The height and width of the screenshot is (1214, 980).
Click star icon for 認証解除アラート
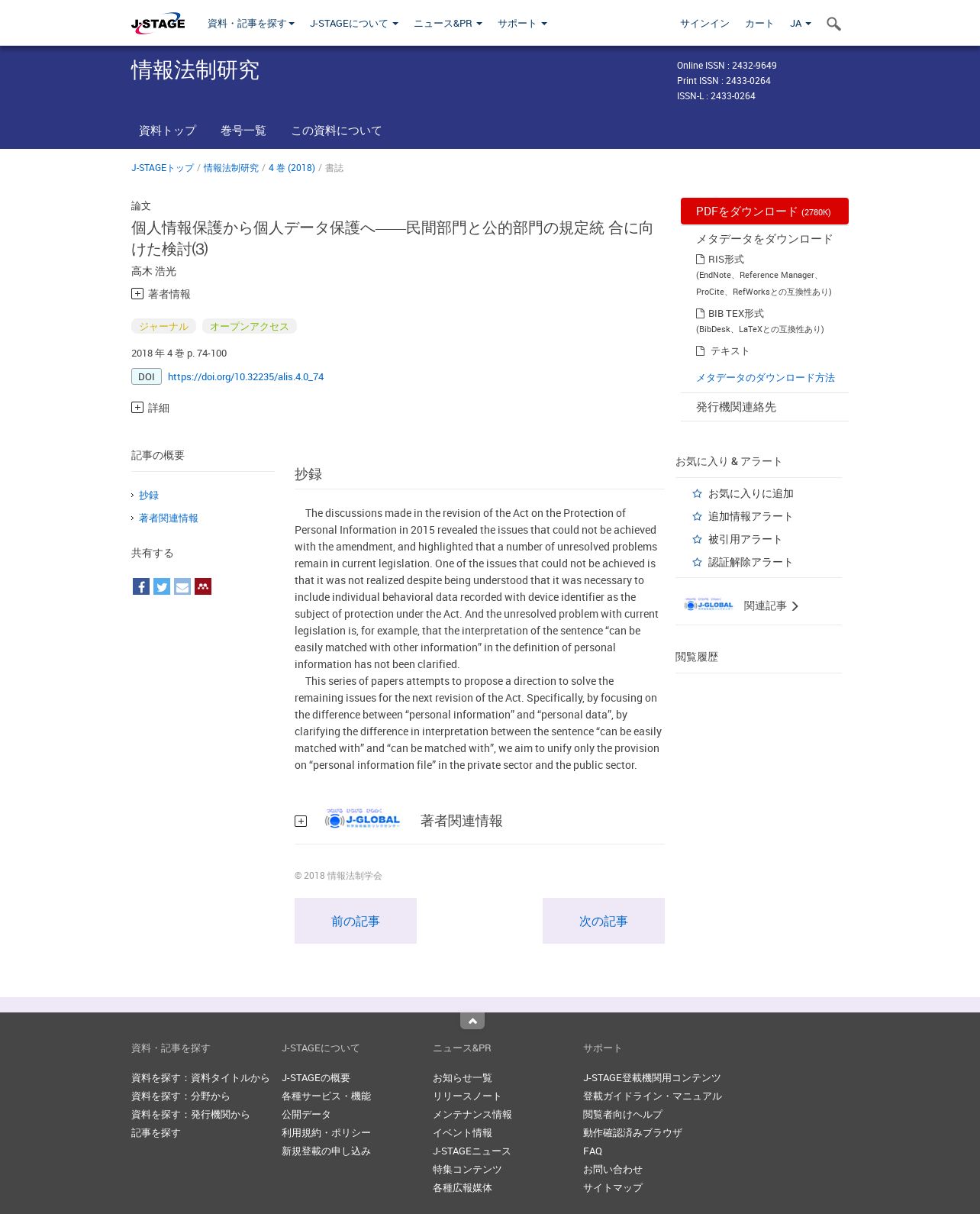point(697,563)
